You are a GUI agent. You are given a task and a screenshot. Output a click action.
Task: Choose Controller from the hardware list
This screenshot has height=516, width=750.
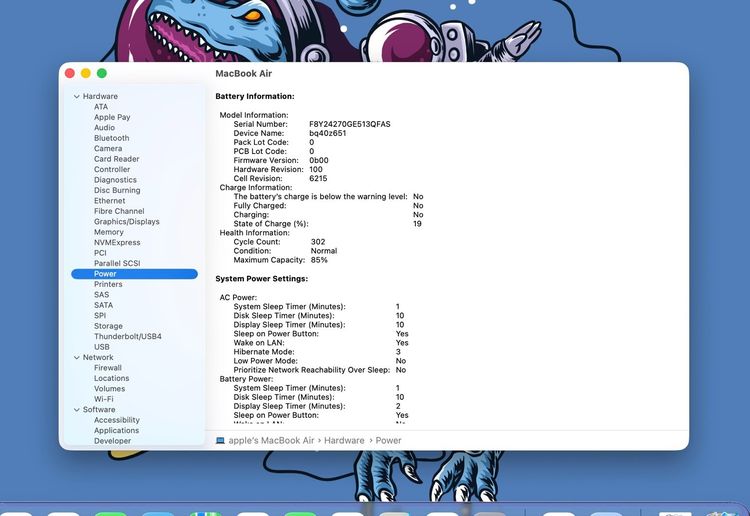(112, 169)
